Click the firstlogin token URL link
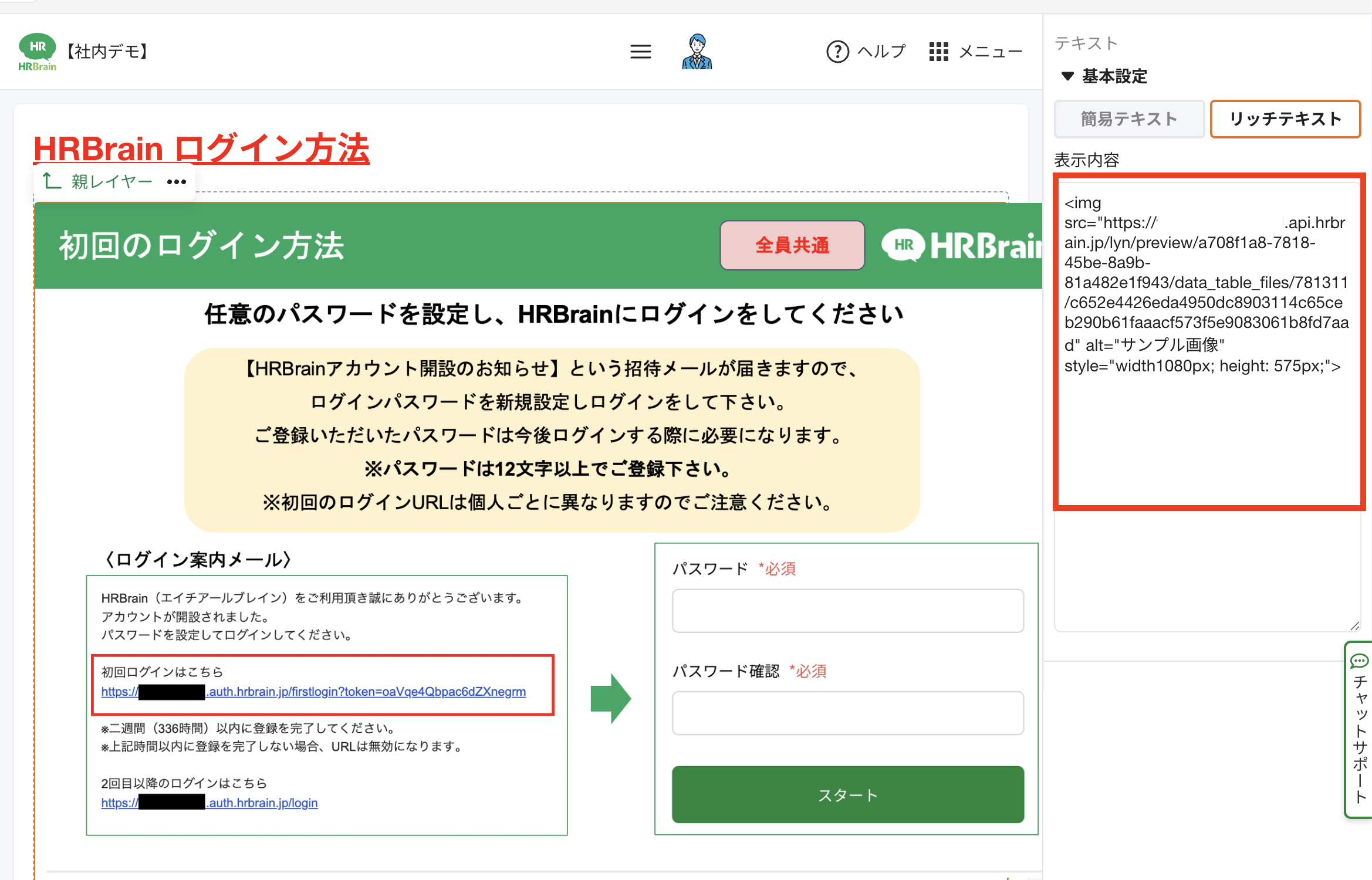This screenshot has height=880, width=1372. 314,692
